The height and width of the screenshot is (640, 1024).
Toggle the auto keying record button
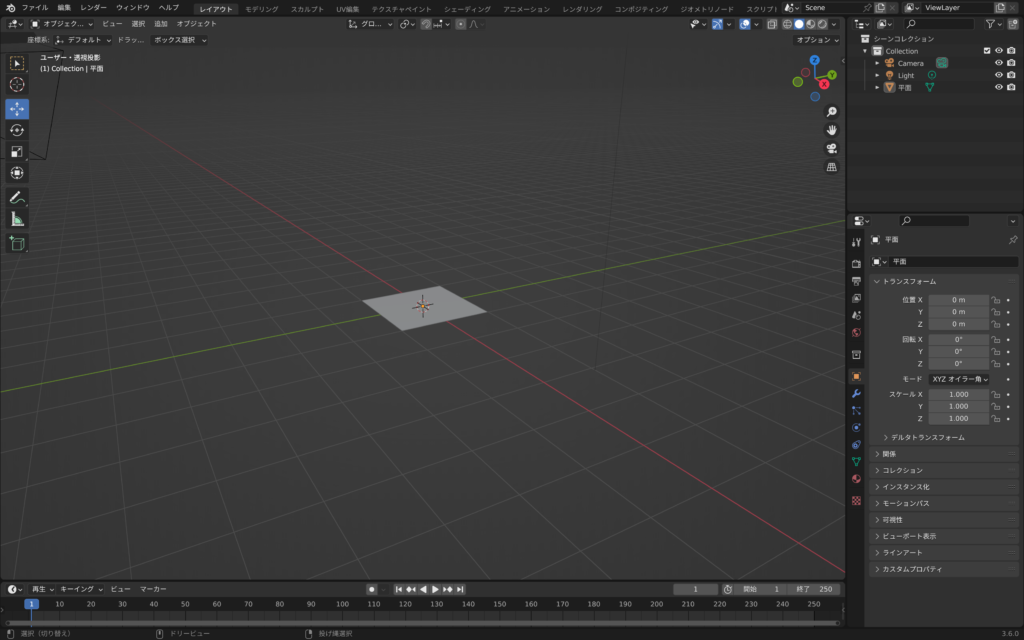pyautogui.click(x=372, y=589)
